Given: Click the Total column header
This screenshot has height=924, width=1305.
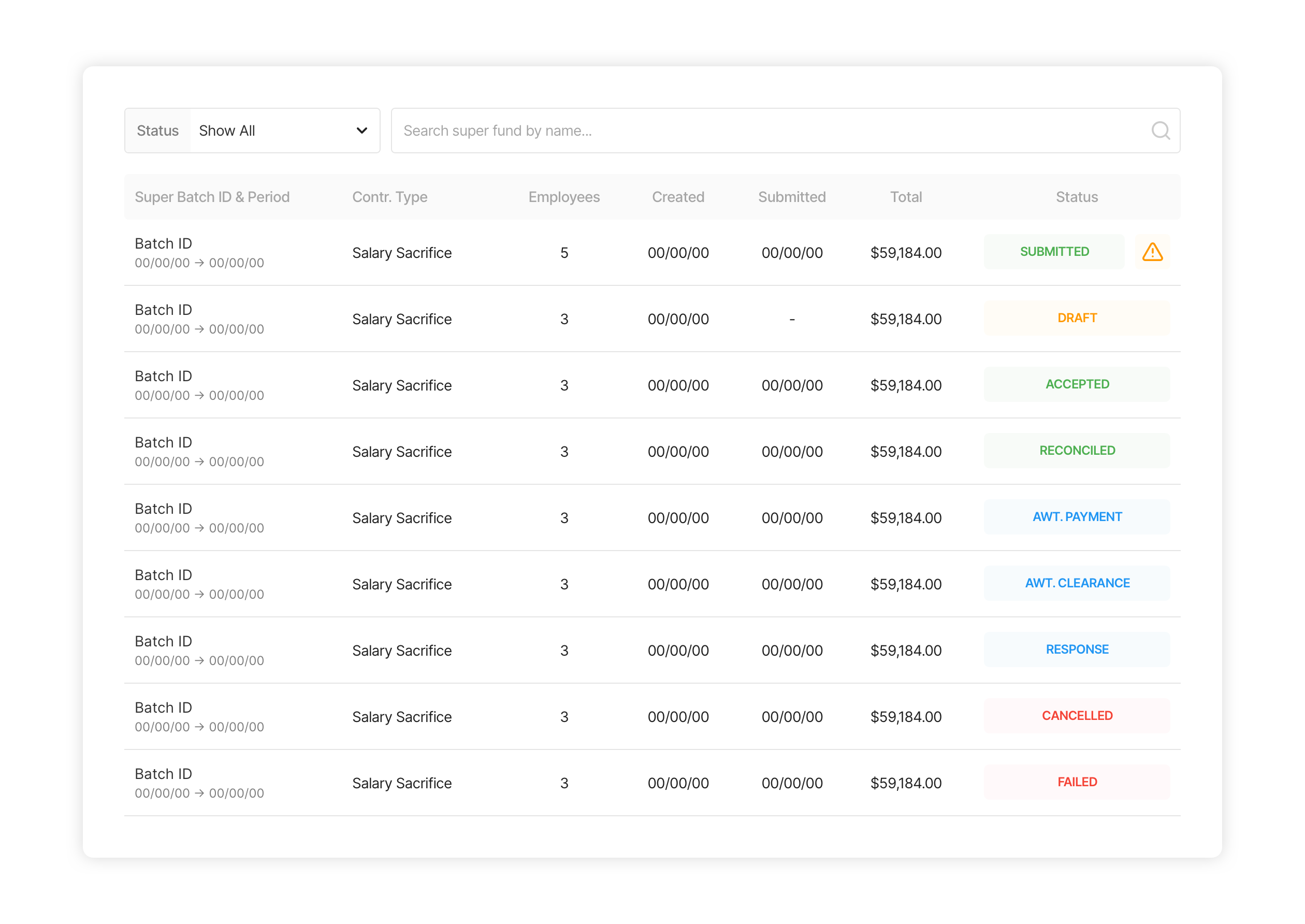Looking at the screenshot, I should [x=906, y=197].
